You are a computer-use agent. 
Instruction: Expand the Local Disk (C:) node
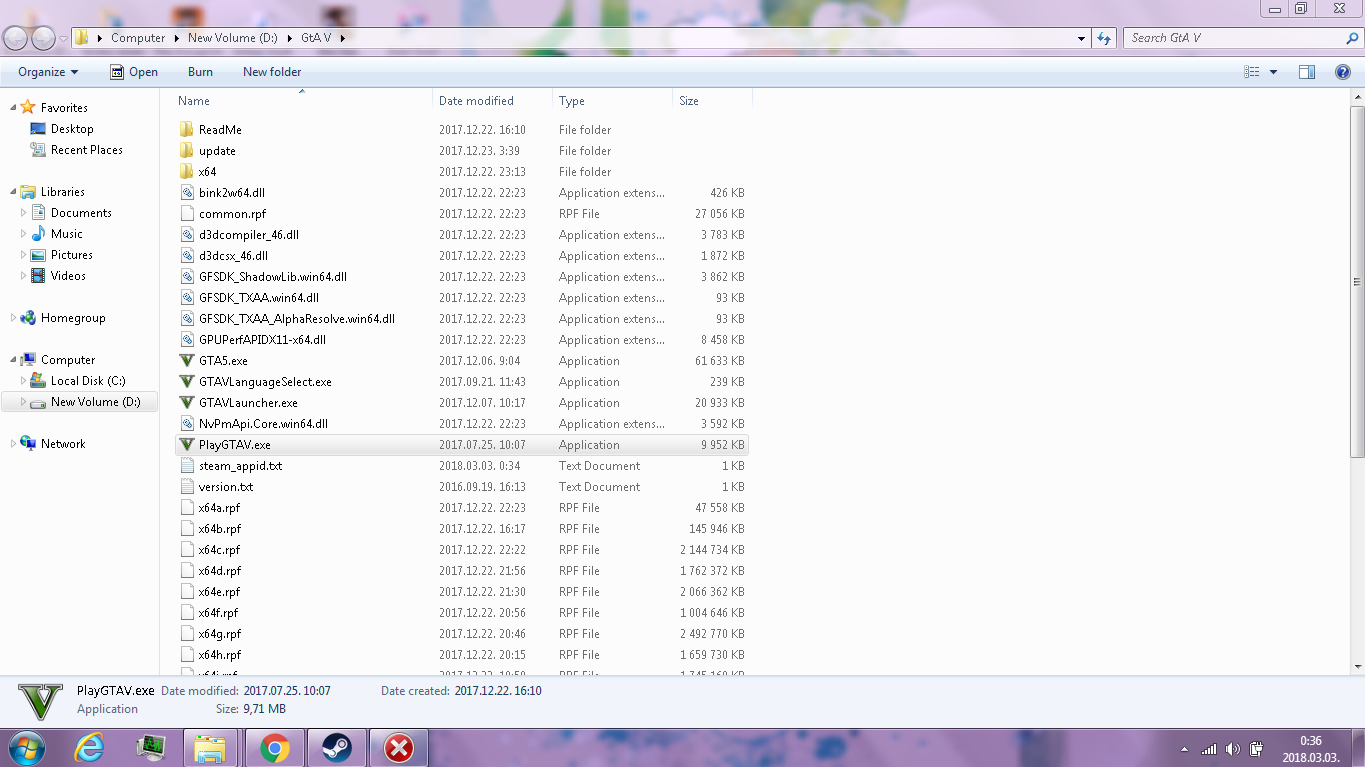pos(24,381)
